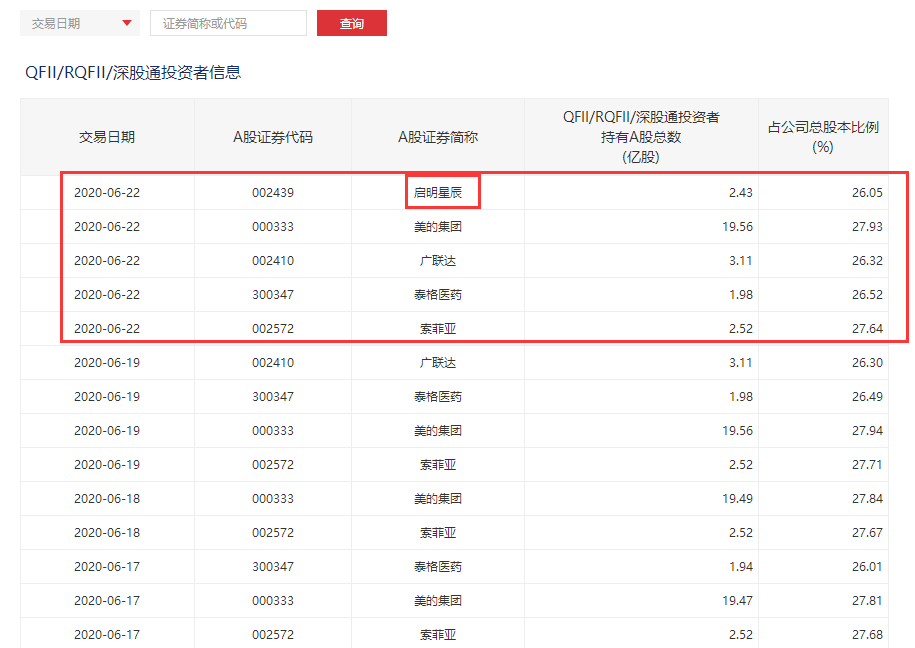Click the A股证券简称 column header

point(438,137)
